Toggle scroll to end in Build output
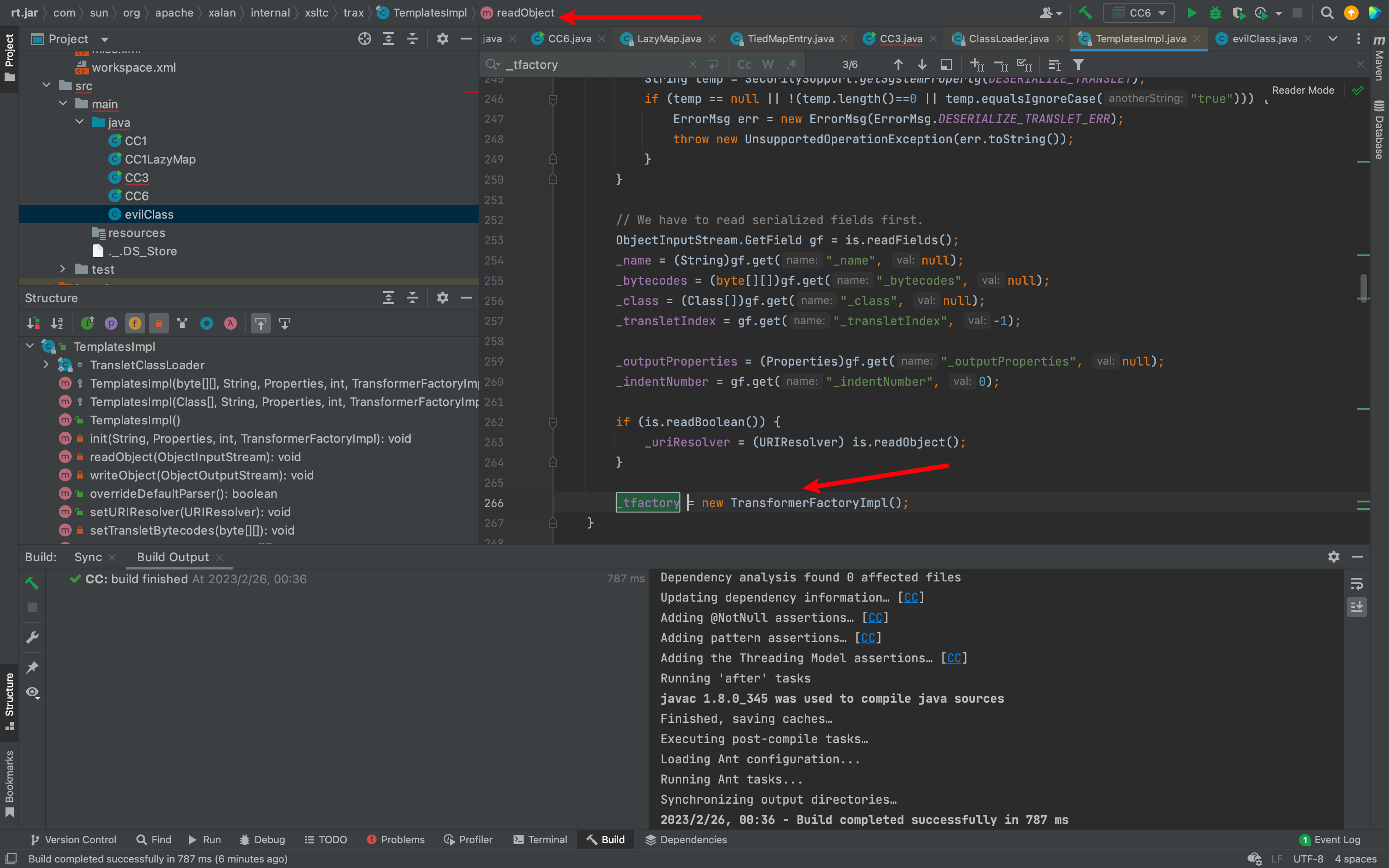Viewport: 1389px width, 868px height. point(1357,607)
